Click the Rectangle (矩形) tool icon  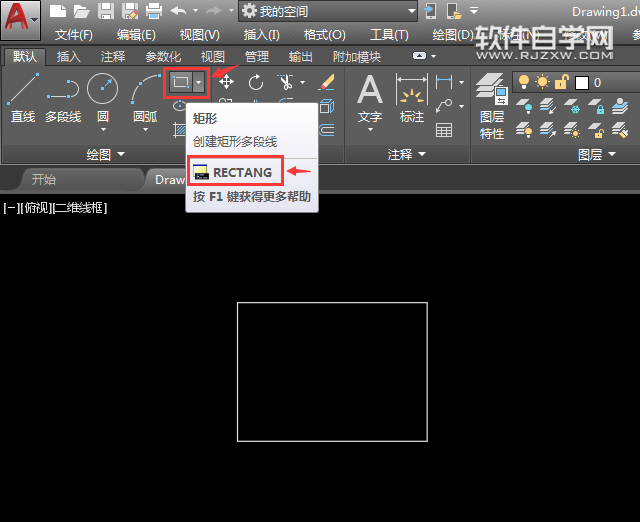(x=180, y=83)
